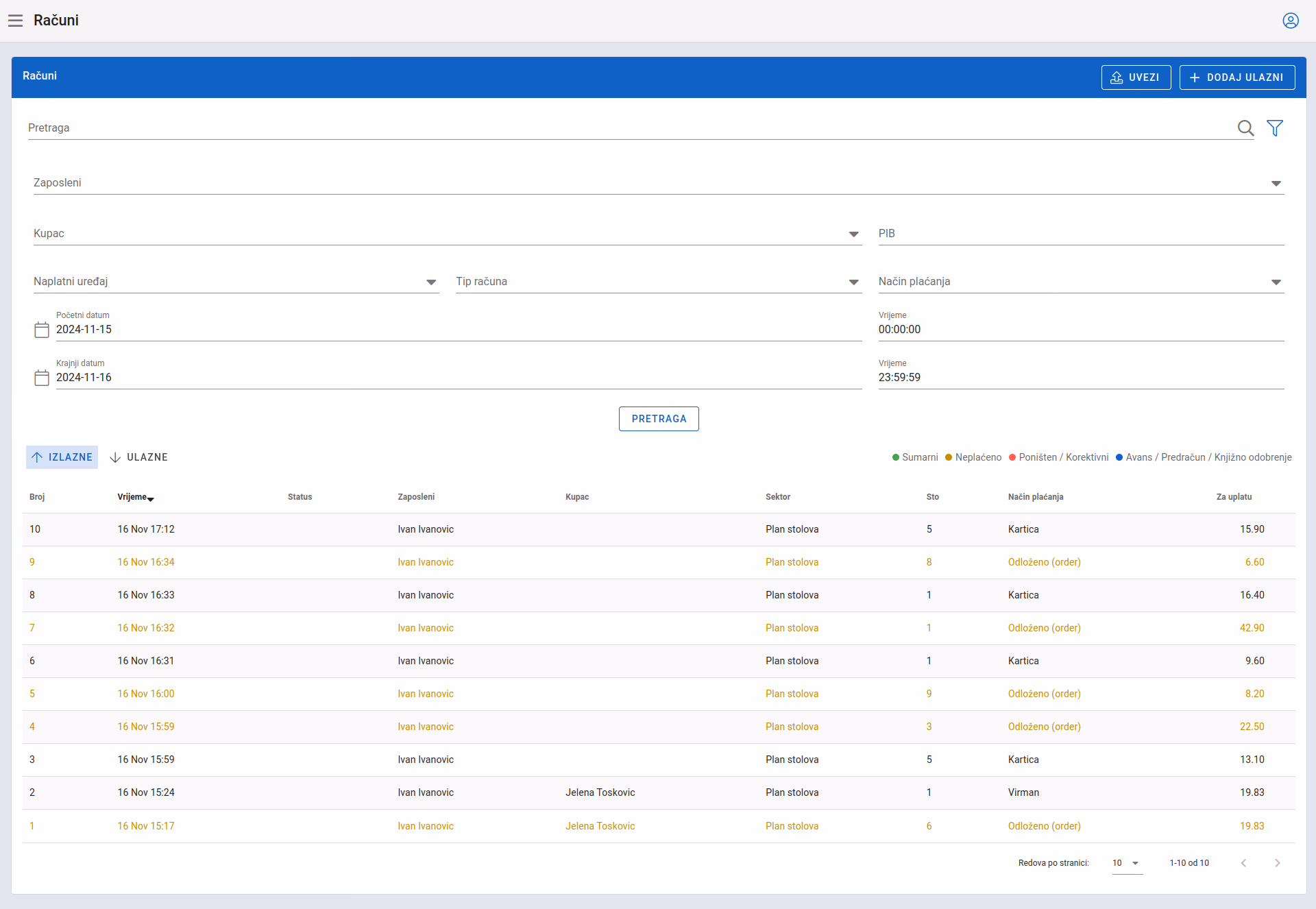Click Virman payment in invoice 2
The width and height of the screenshot is (1316, 909).
[1023, 792]
